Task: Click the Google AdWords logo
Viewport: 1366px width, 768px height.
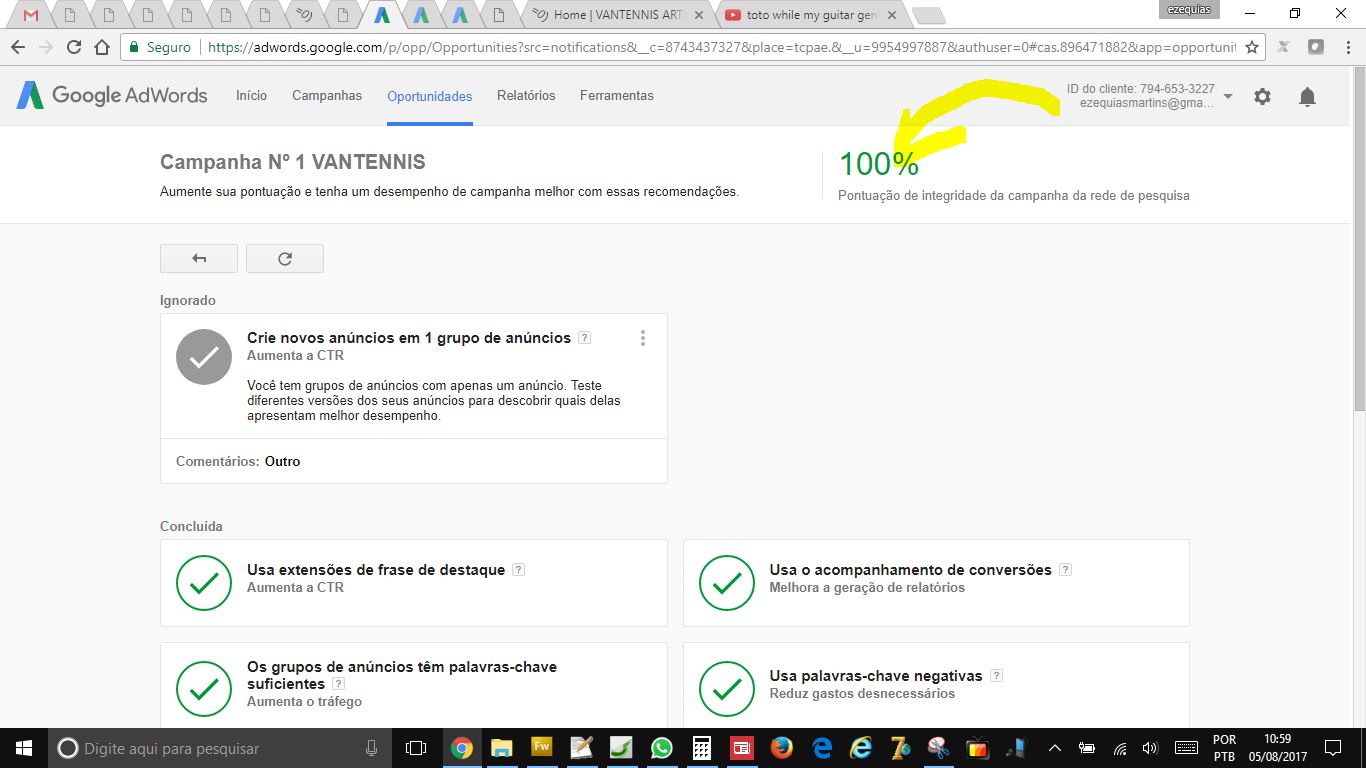Action: tap(112, 95)
